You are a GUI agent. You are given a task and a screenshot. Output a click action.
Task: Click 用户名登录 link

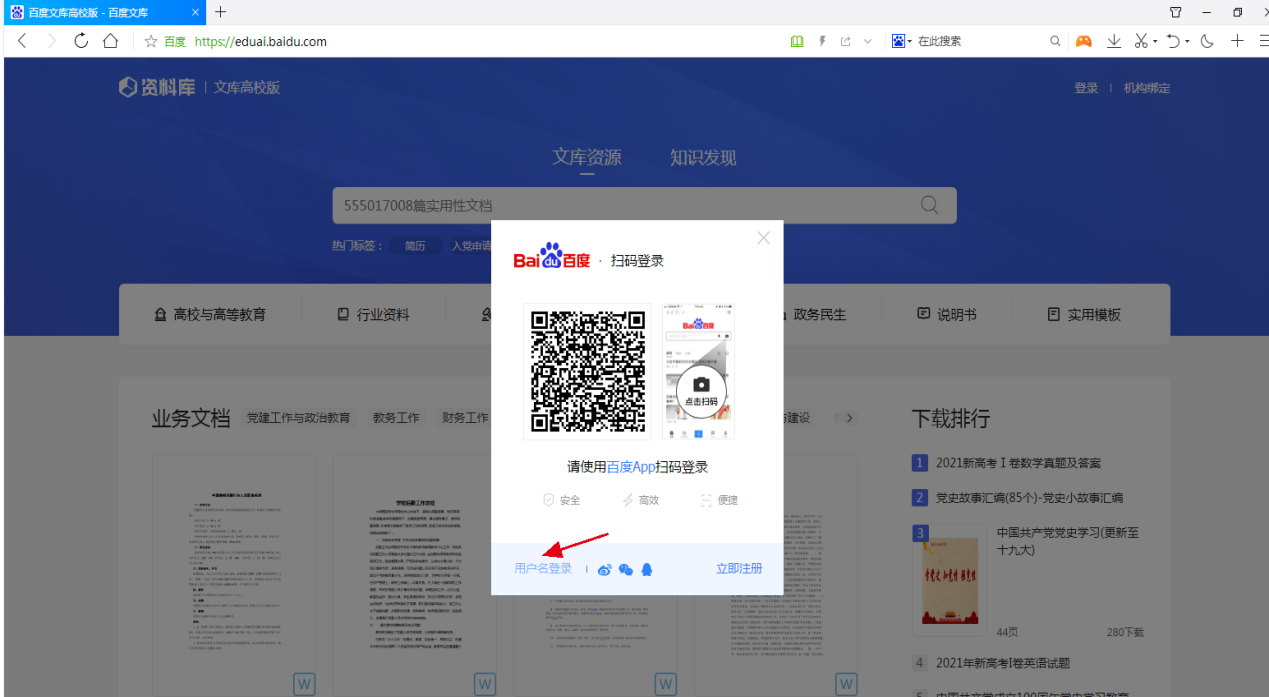[x=543, y=569]
